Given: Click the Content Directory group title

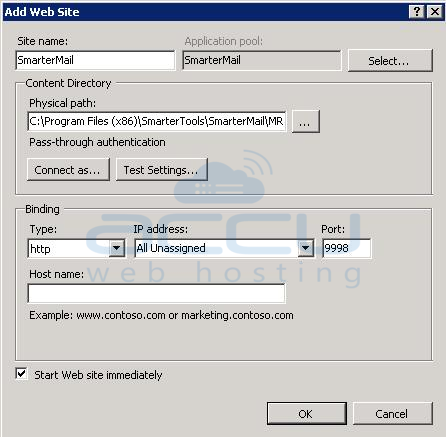Looking at the screenshot, I should (68, 83).
